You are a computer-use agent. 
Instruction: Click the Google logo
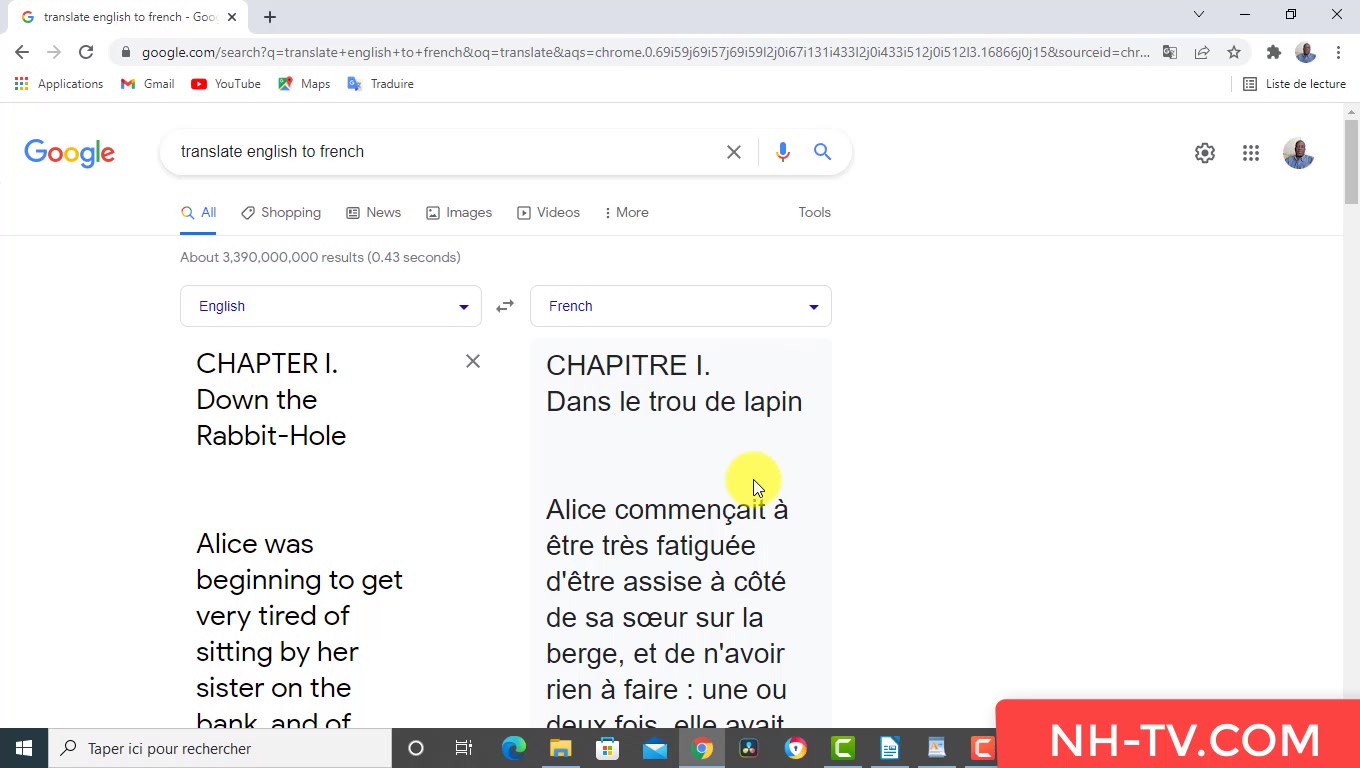click(x=69, y=153)
